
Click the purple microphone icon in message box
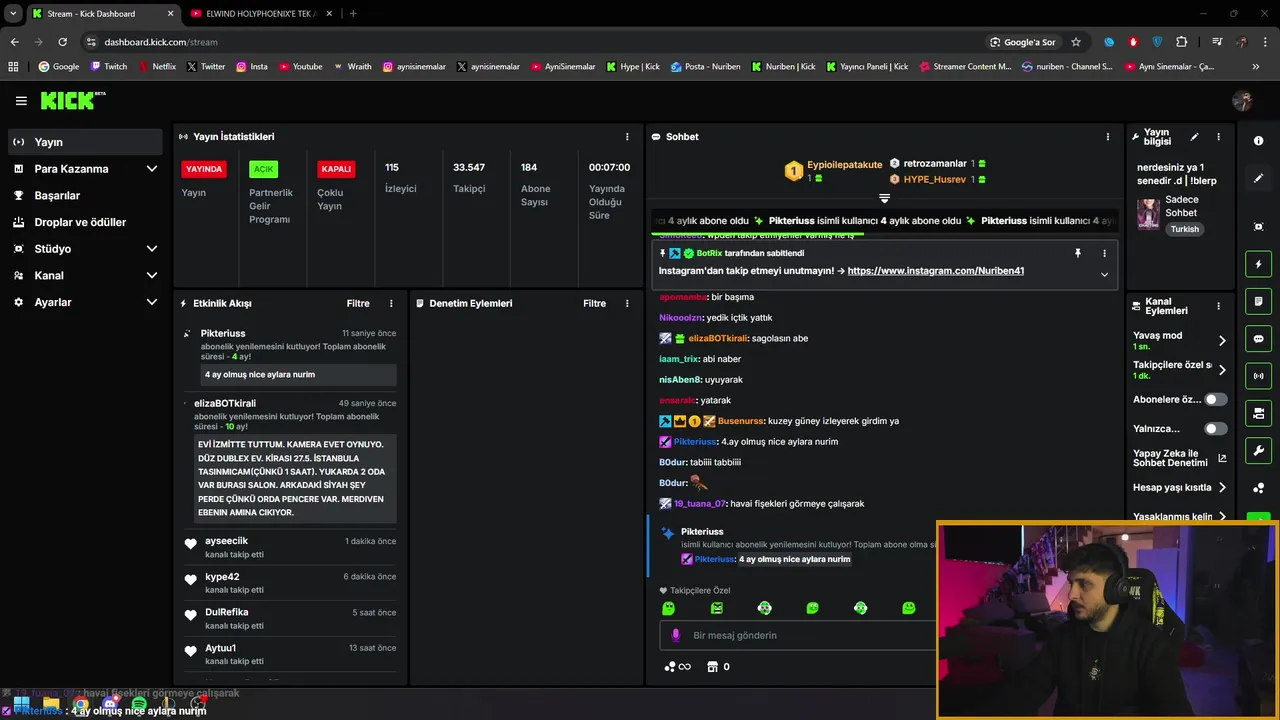(675, 635)
